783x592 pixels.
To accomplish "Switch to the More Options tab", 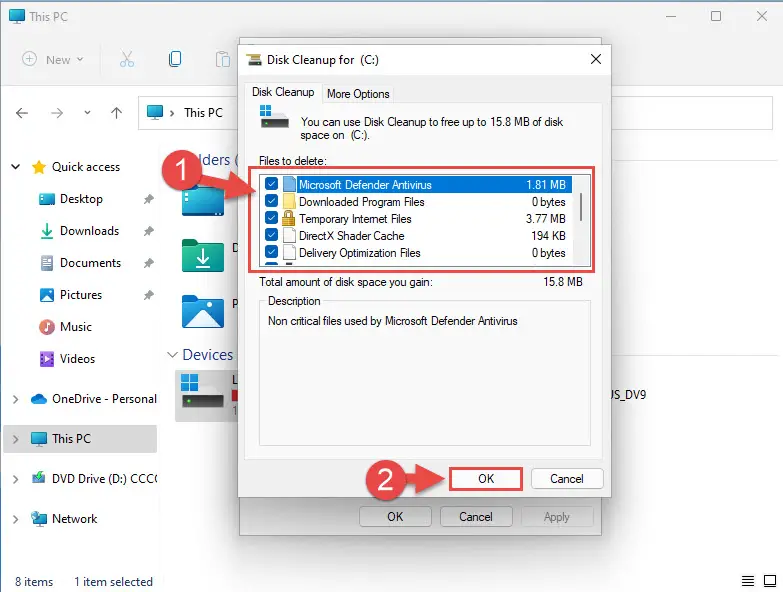I will (358, 94).
